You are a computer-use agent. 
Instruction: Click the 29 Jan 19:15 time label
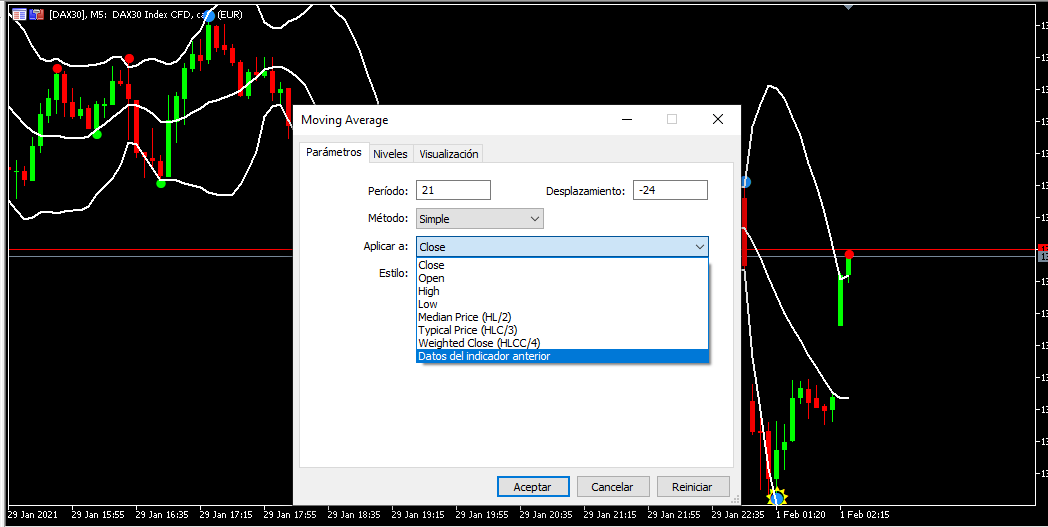point(418,514)
